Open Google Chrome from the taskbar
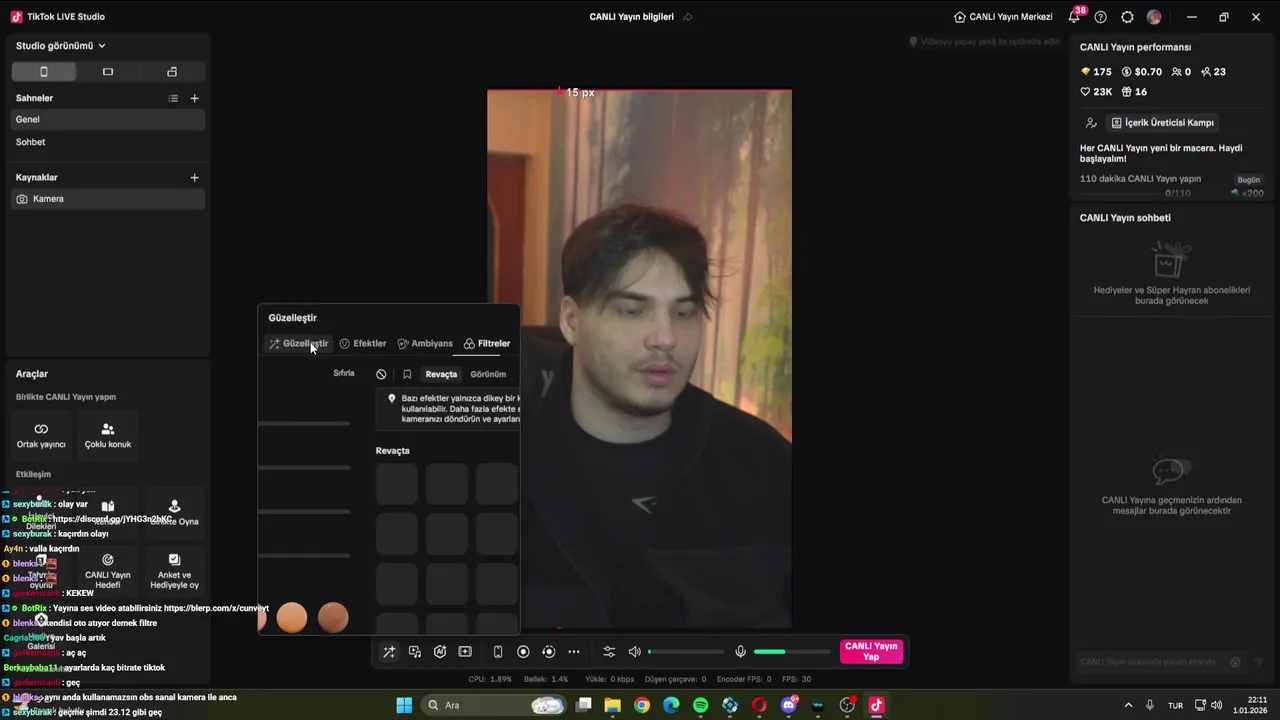Screen dimensions: 1280x720 tap(642, 705)
